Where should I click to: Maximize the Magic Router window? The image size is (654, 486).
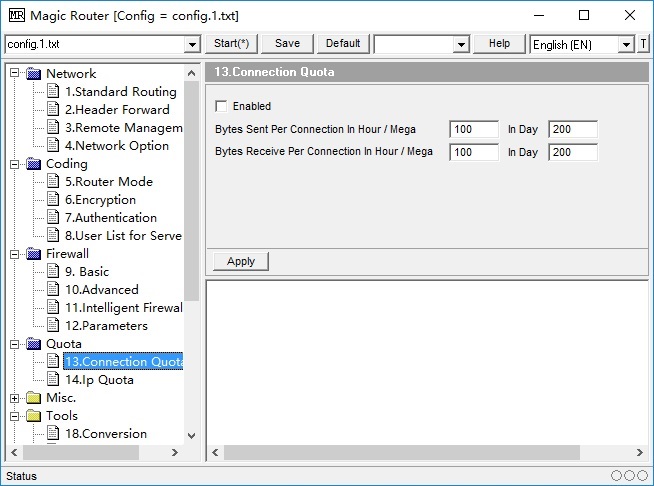coord(584,15)
